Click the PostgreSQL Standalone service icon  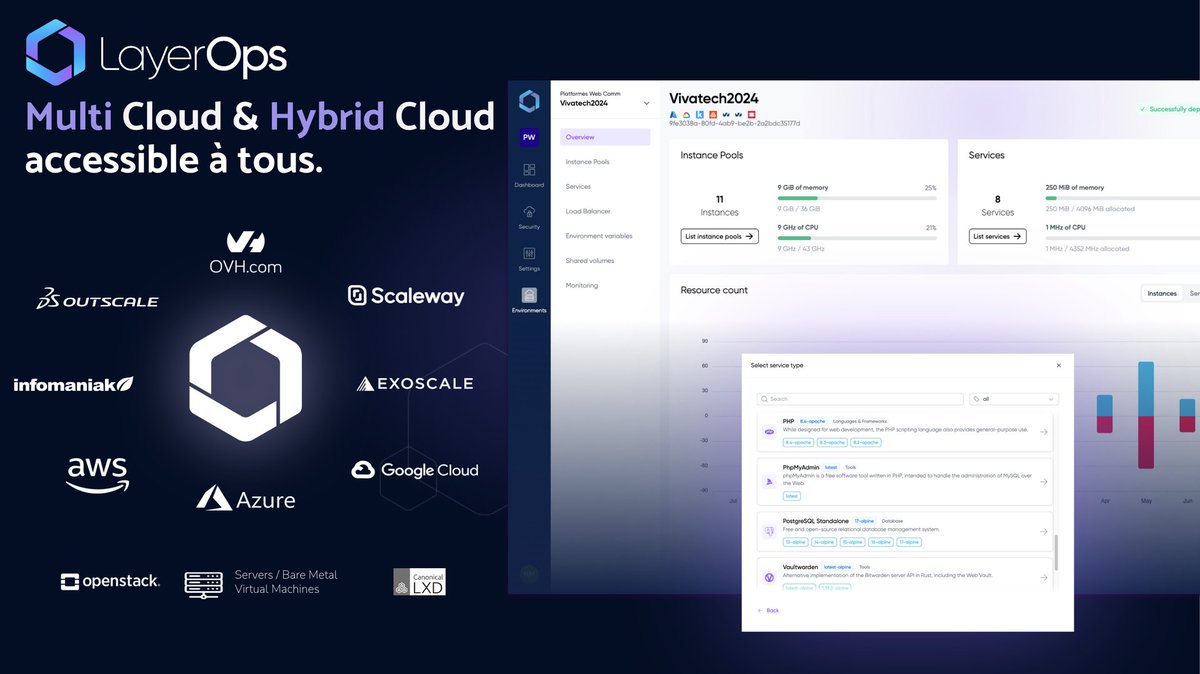pyautogui.click(x=769, y=531)
